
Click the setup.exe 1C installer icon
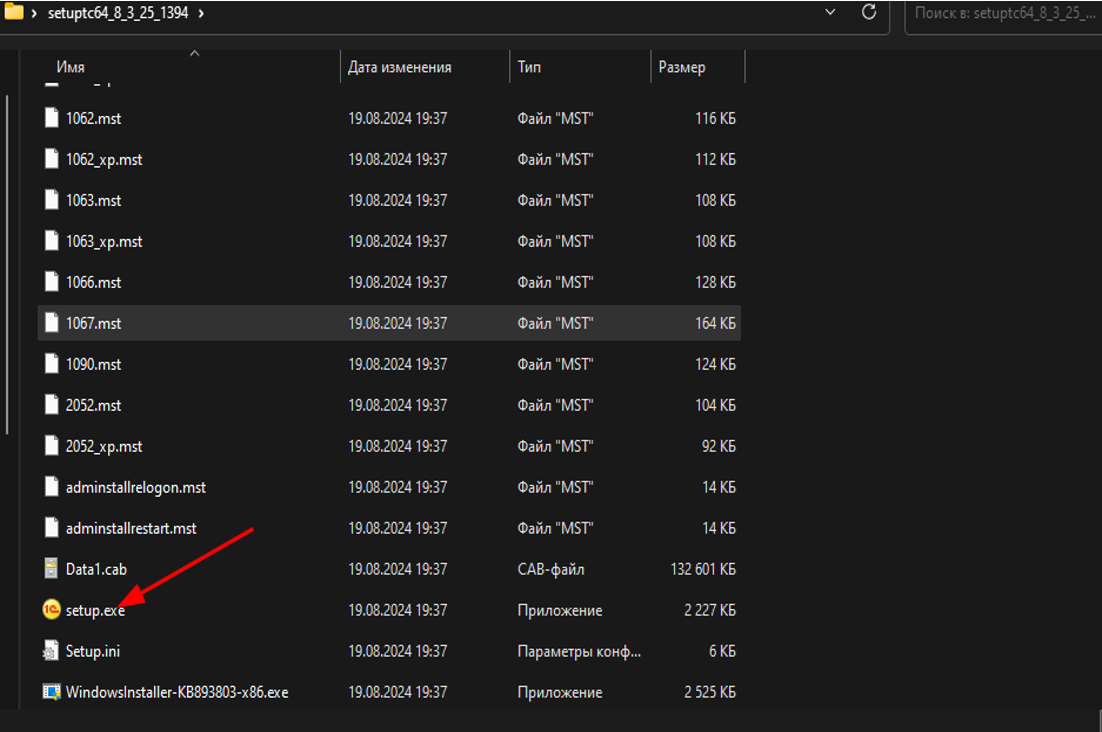[x=52, y=610]
